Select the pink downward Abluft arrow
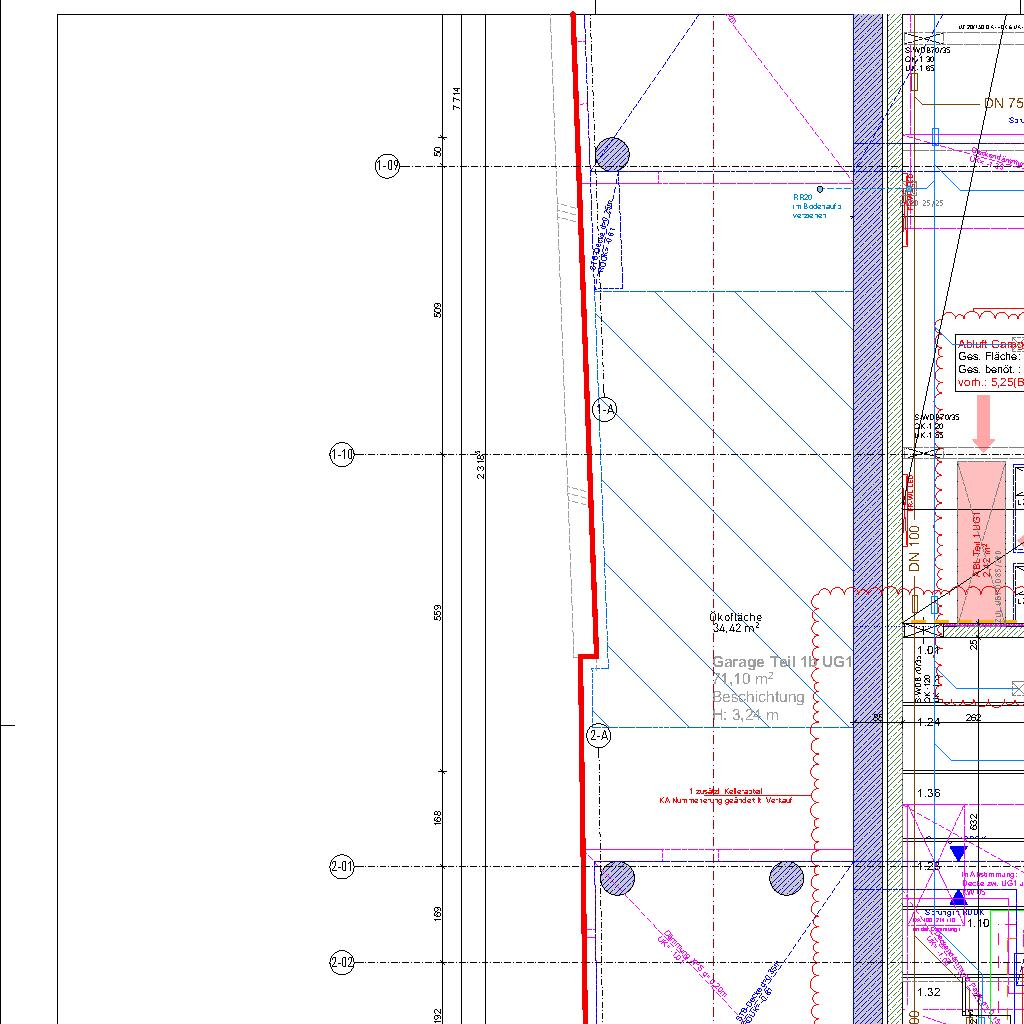Screen dimensions: 1024x1024 coord(983,422)
